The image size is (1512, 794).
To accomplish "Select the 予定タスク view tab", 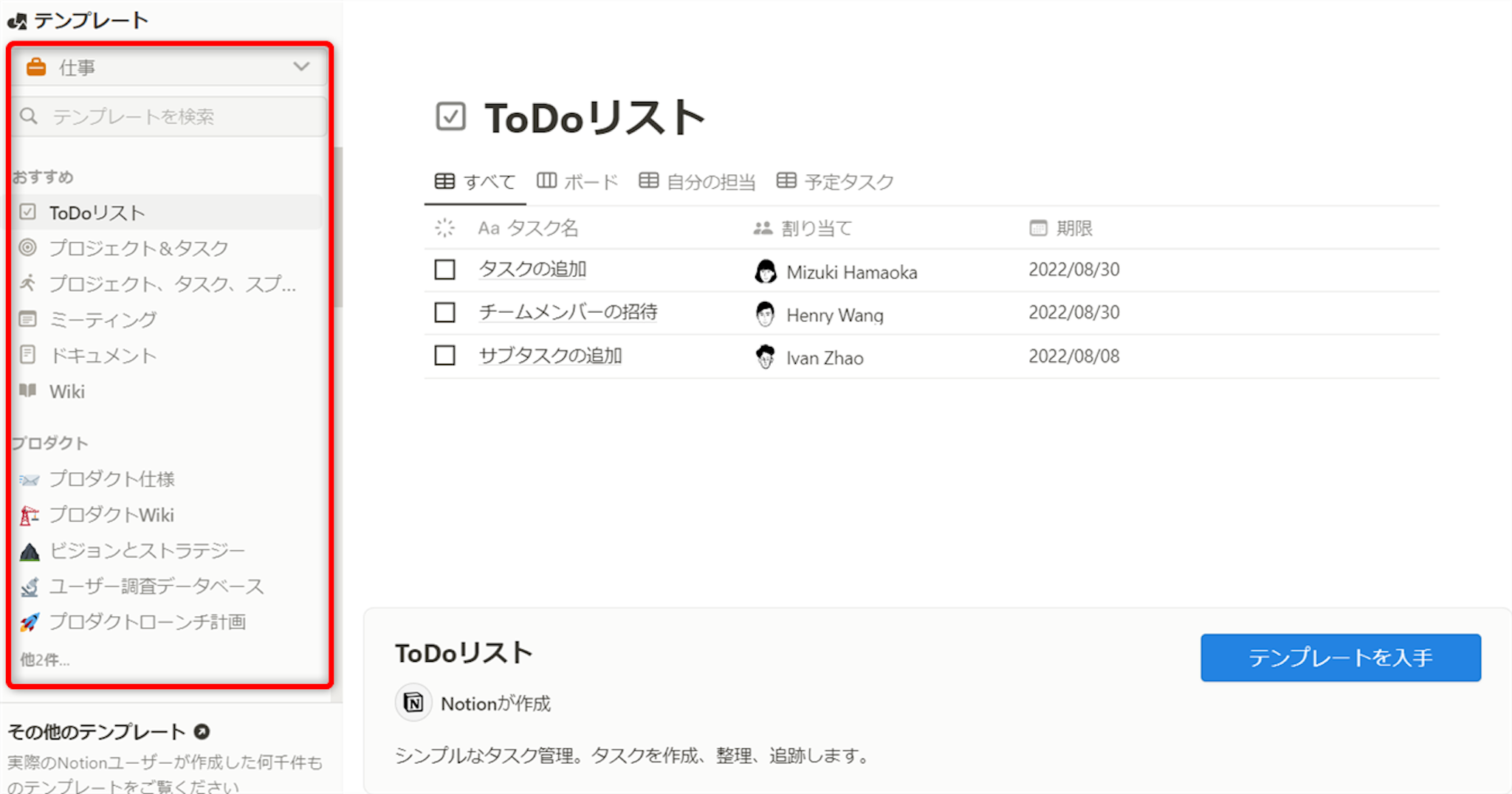I will (x=835, y=182).
